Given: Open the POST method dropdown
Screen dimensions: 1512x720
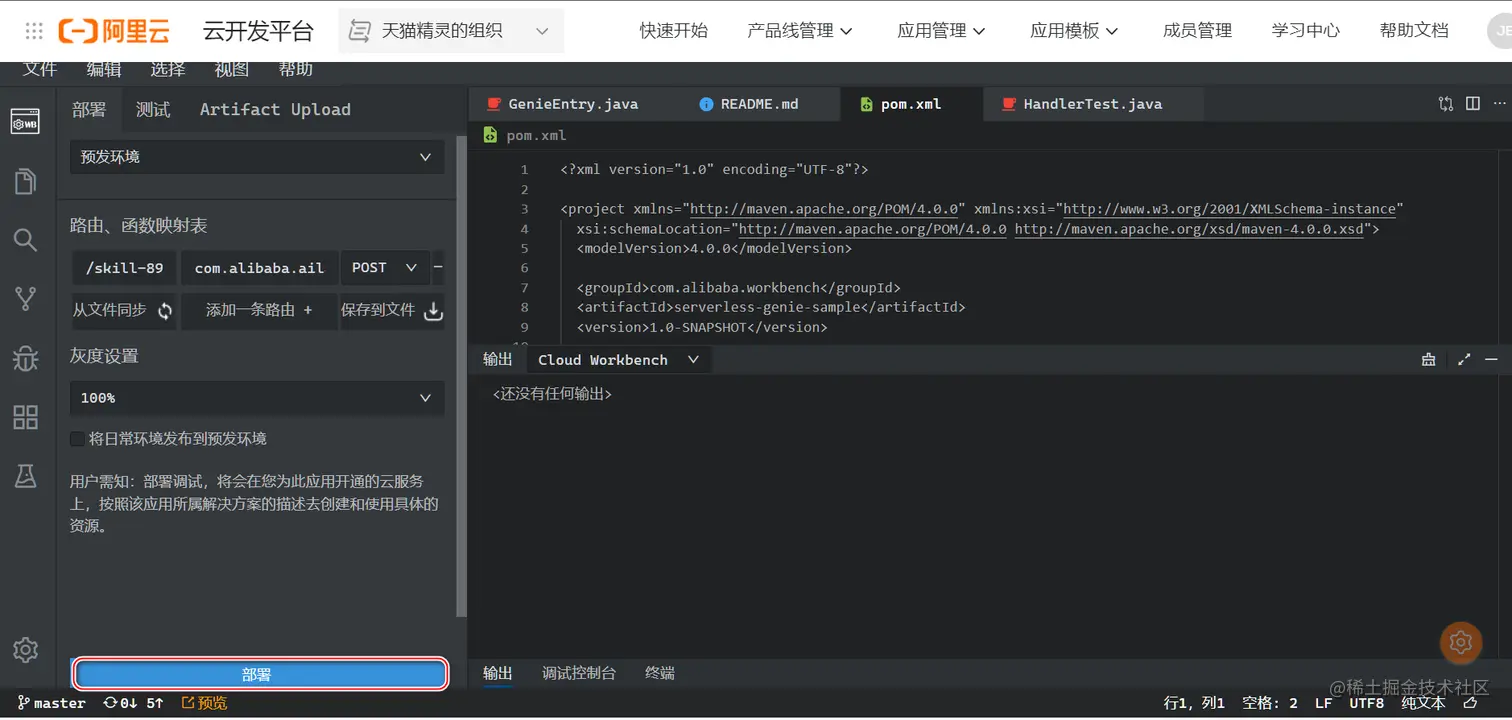Looking at the screenshot, I should (x=385, y=267).
